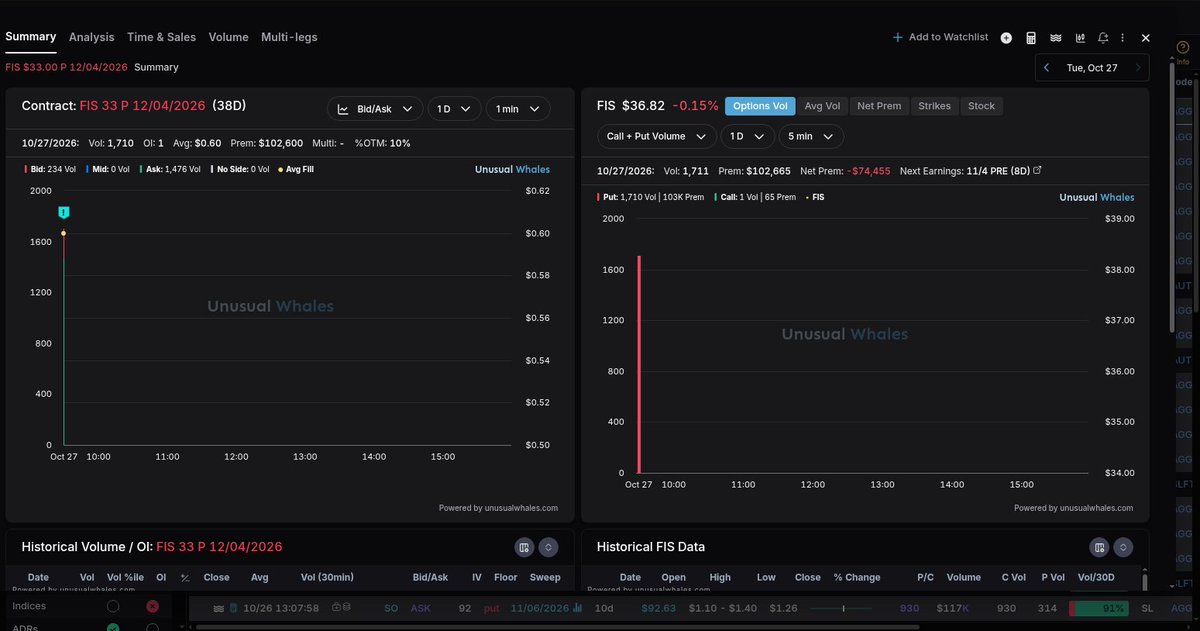Open the options calculator icon
The image size is (1200, 631).
tap(1031, 38)
